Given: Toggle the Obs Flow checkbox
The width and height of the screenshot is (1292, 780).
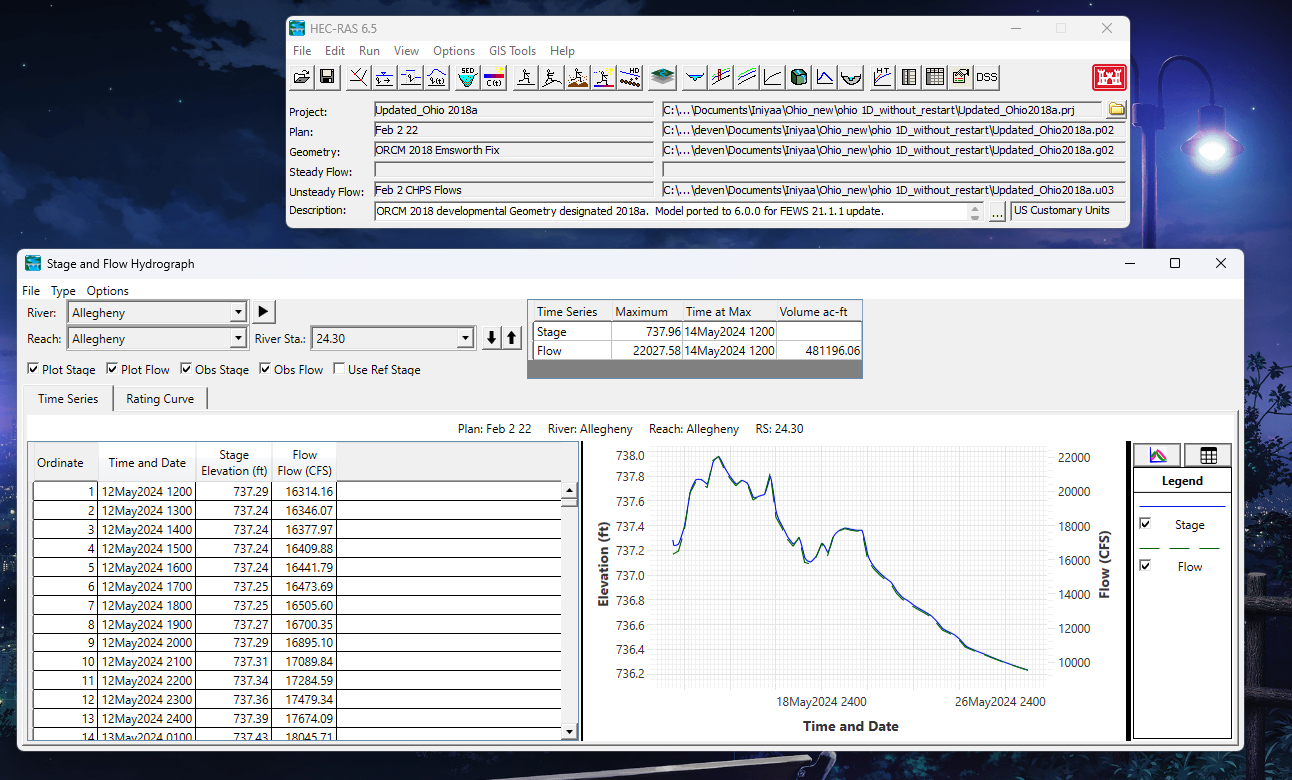Looking at the screenshot, I should click(264, 369).
